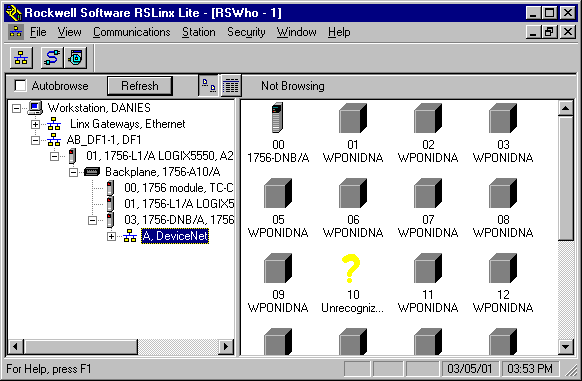Click the tree pane horizontal scrollbar thumb
This screenshot has width=582, height=381.
pyautogui.click(x=81, y=347)
